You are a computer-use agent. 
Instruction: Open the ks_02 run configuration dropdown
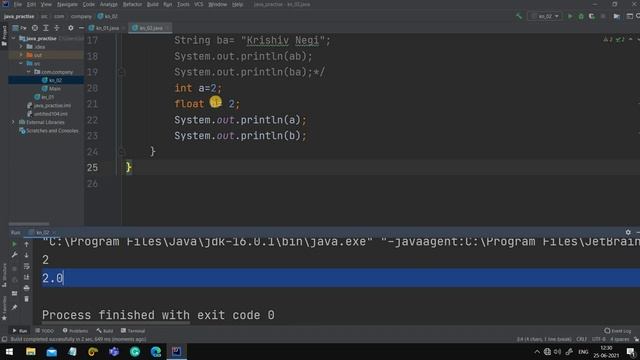tap(545, 16)
